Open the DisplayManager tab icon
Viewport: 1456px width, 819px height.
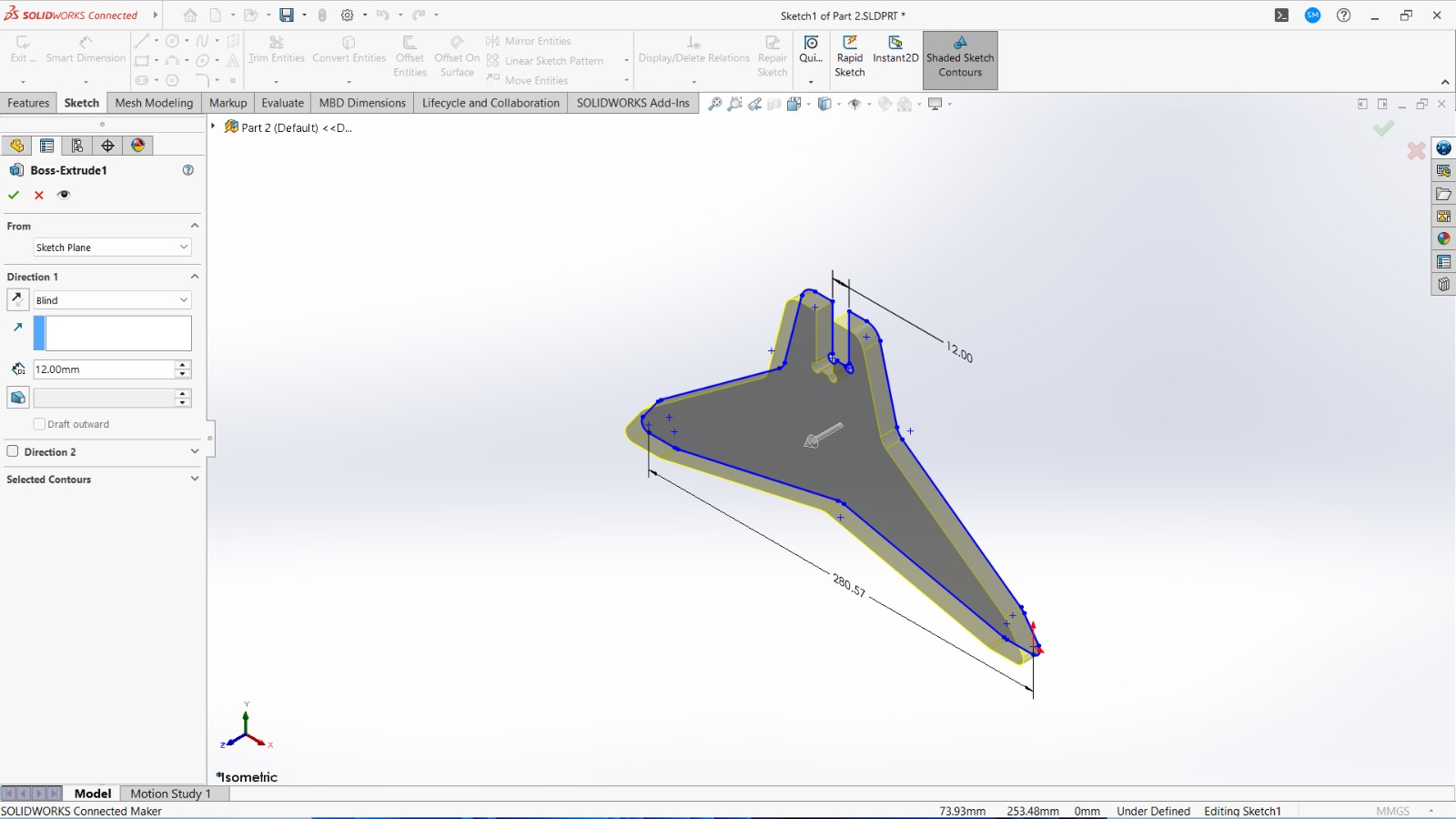pyautogui.click(x=137, y=146)
